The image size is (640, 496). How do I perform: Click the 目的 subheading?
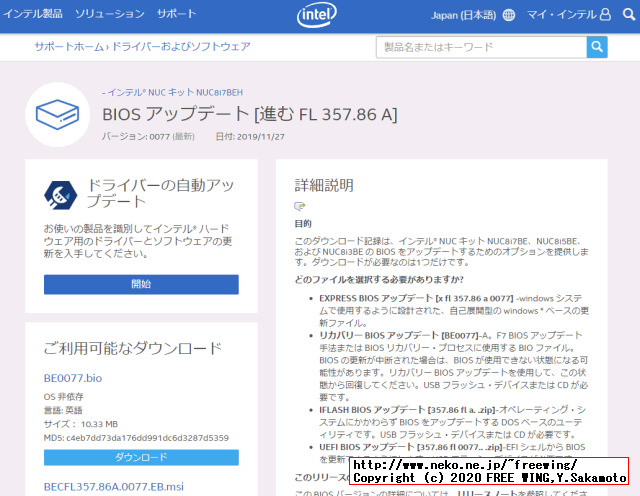(303, 224)
